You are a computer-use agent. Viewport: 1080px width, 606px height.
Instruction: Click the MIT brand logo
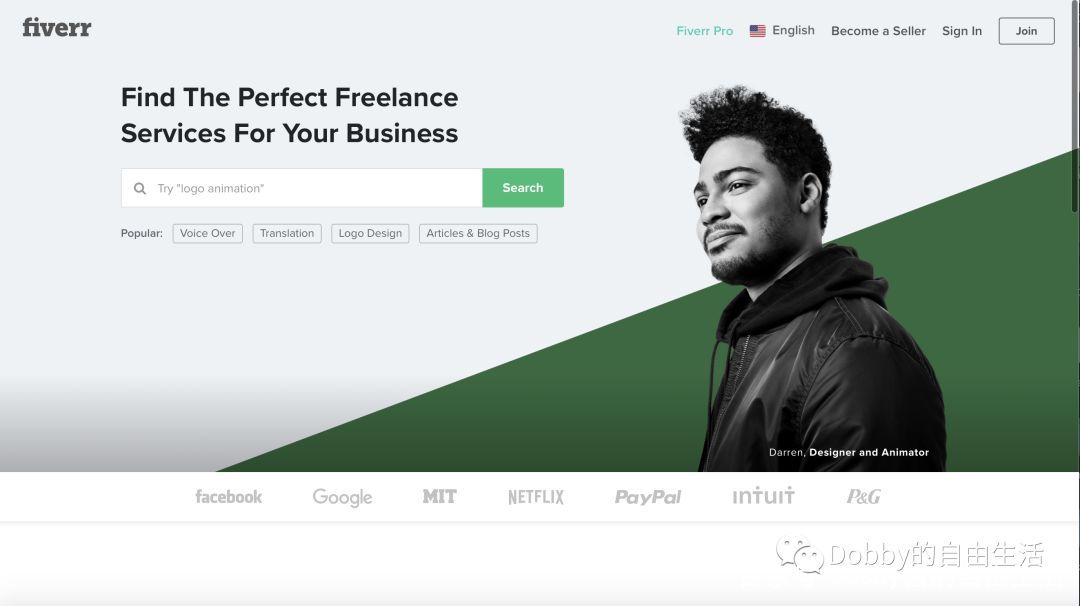tap(439, 497)
